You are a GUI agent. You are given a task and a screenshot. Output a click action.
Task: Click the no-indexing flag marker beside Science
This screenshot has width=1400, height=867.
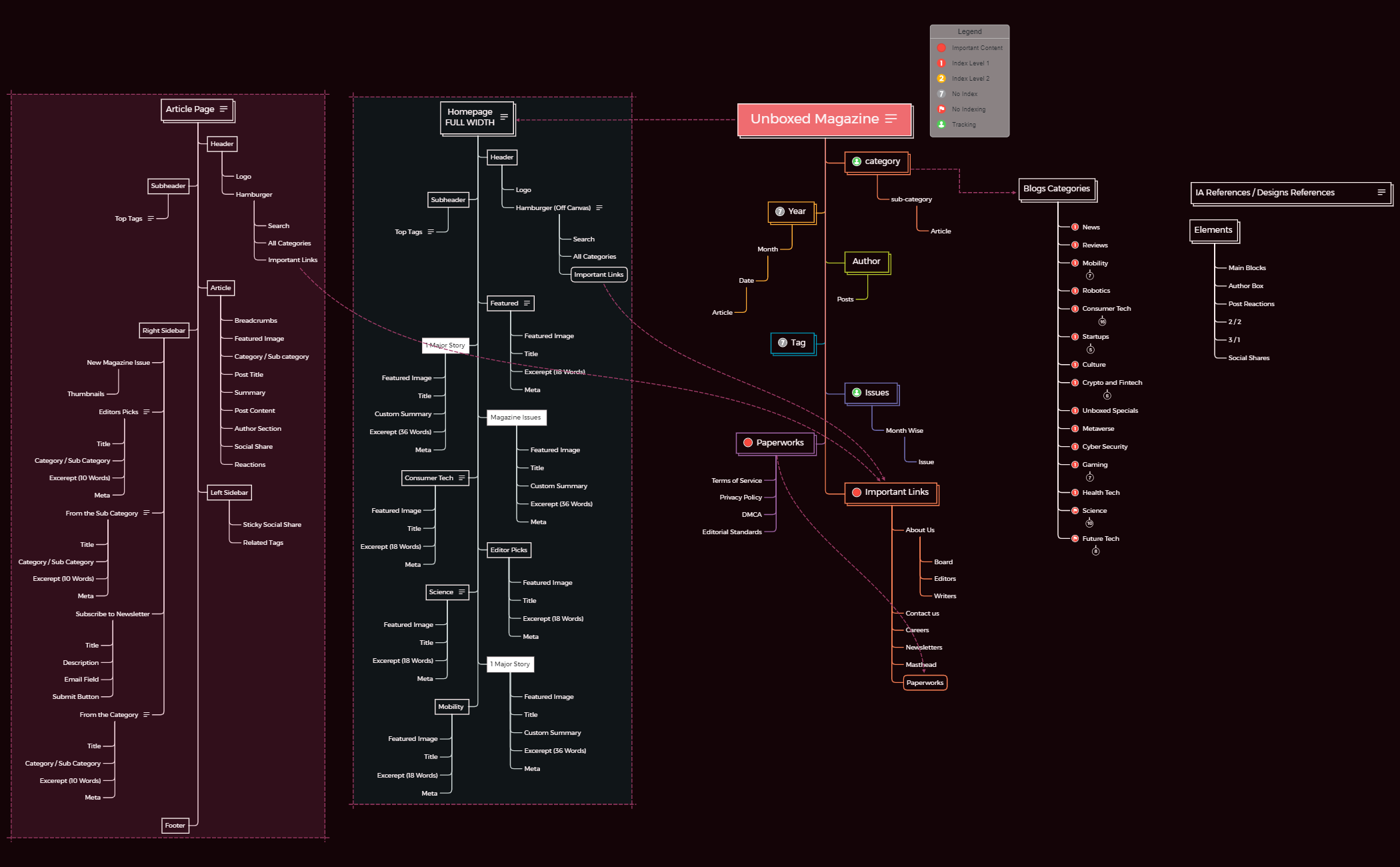(1075, 511)
